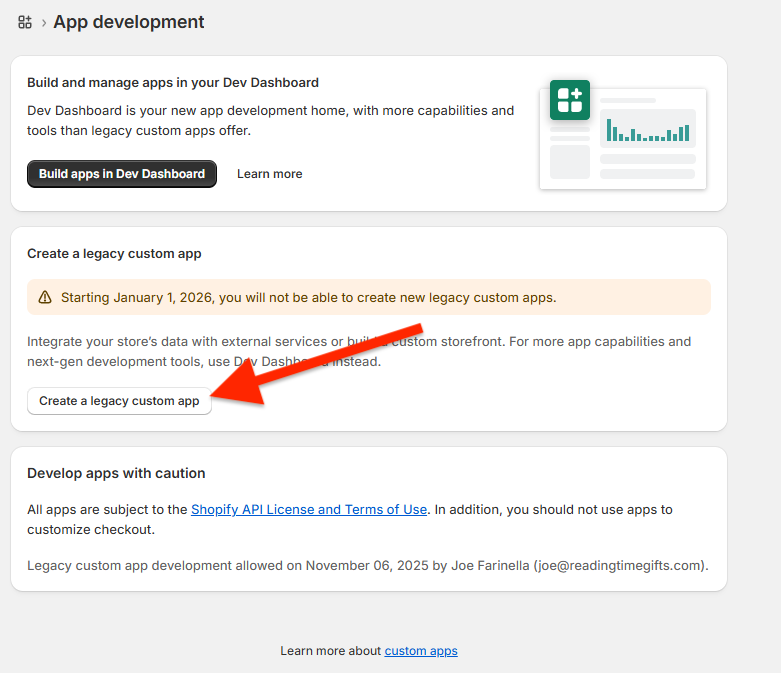781x673 pixels.
Task: Click the Create a legacy custom app heading
Action: tap(114, 253)
